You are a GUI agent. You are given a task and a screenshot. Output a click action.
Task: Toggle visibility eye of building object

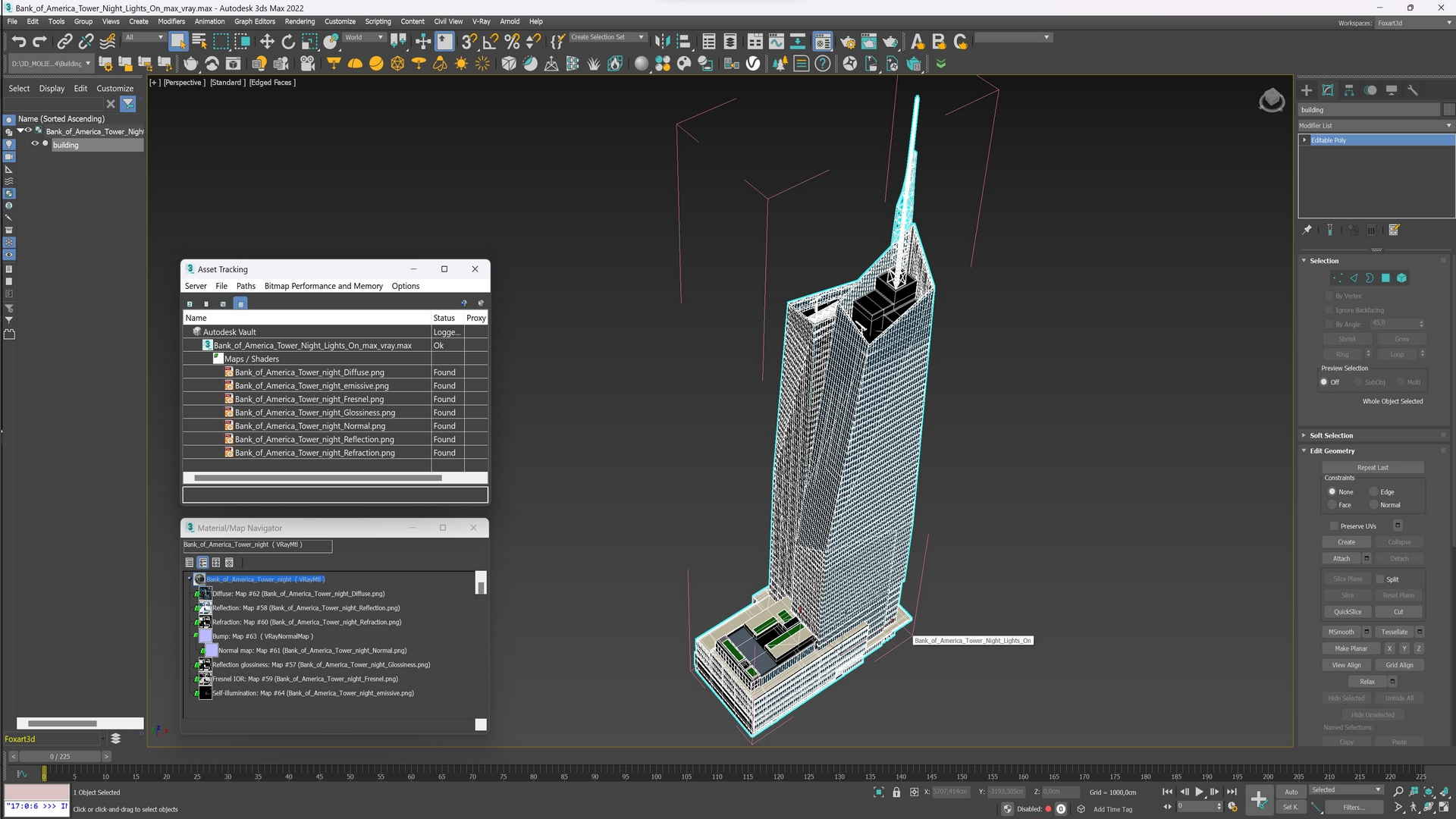click(34, 143)
